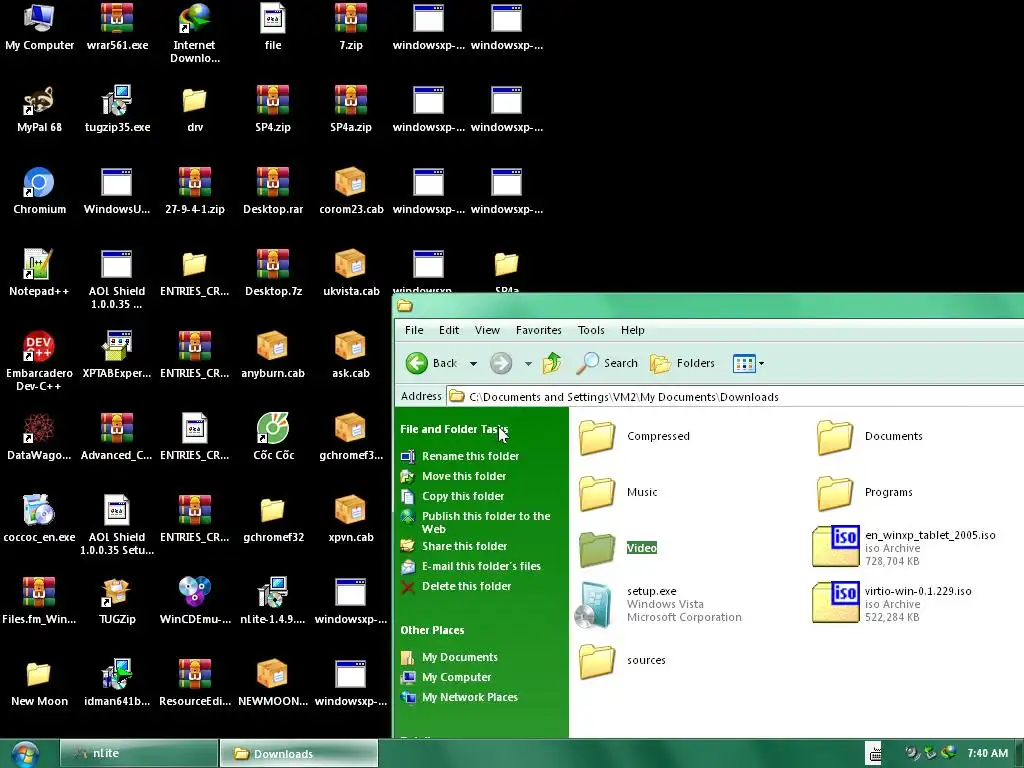Image resolution: width=1024 pixels, height=768 pixels.
Task: Select DataWago desktop shortcut
Action: point(39,436)
